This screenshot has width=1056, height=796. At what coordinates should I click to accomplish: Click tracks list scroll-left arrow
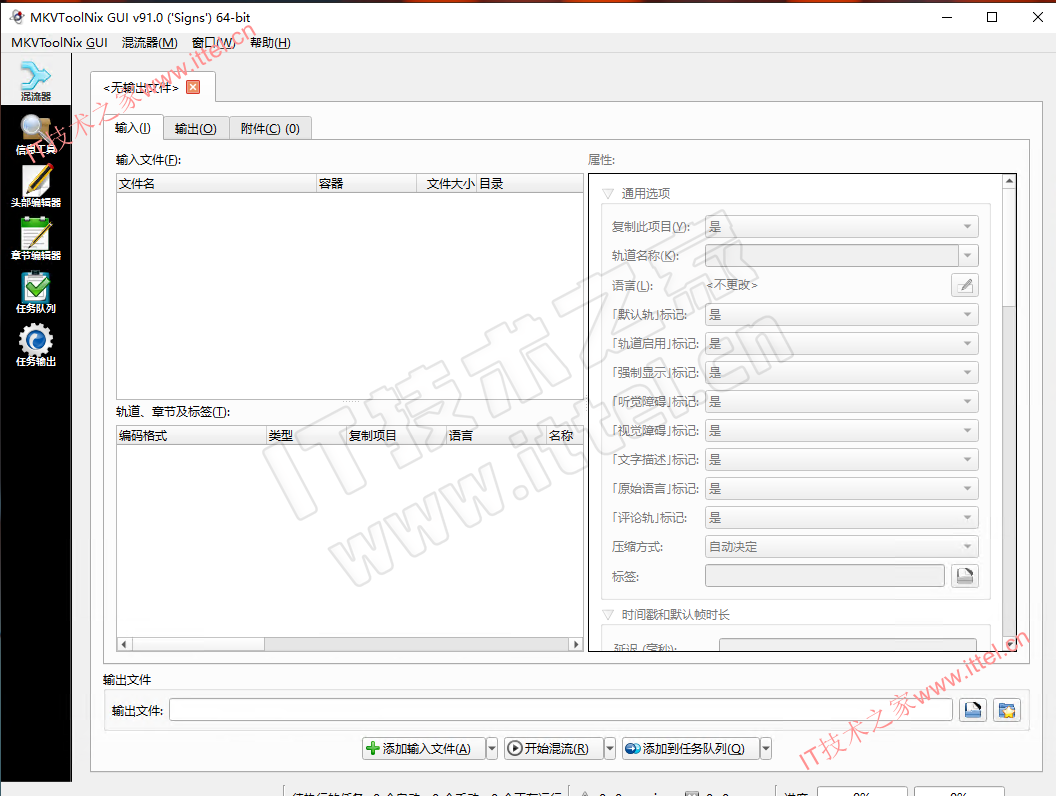click(x=124, y=644)
